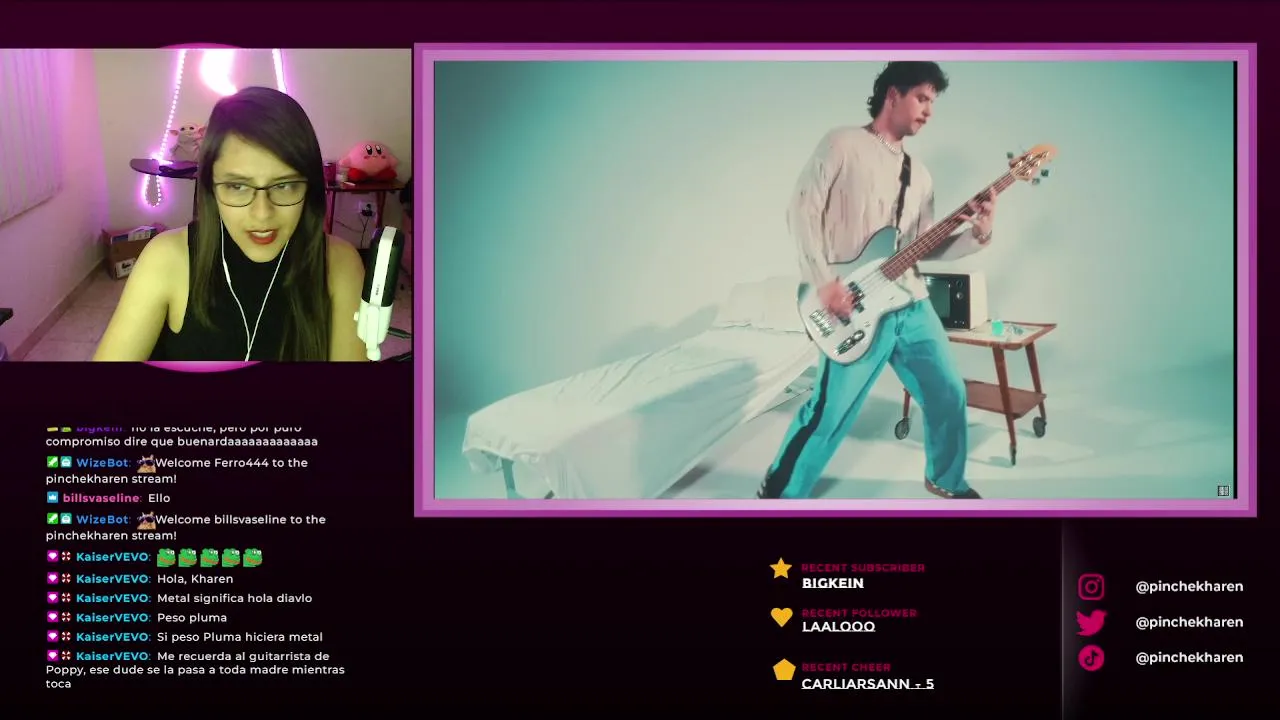This screenshot has width=1280, height=720.
Task: Click WizeBot username on the billsvaseline welcome
Action: [103, 520]
